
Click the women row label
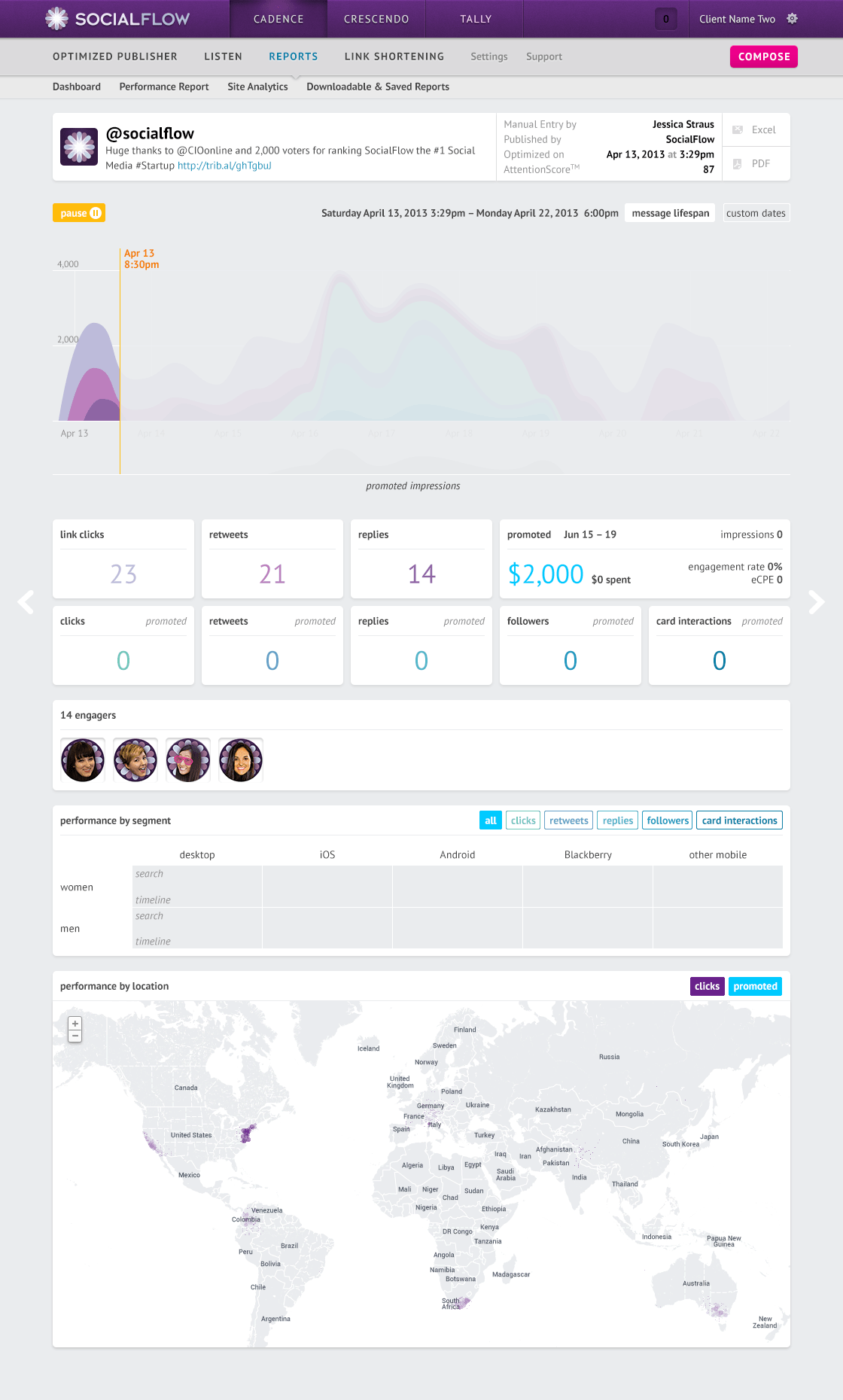(x=77, y=887)
